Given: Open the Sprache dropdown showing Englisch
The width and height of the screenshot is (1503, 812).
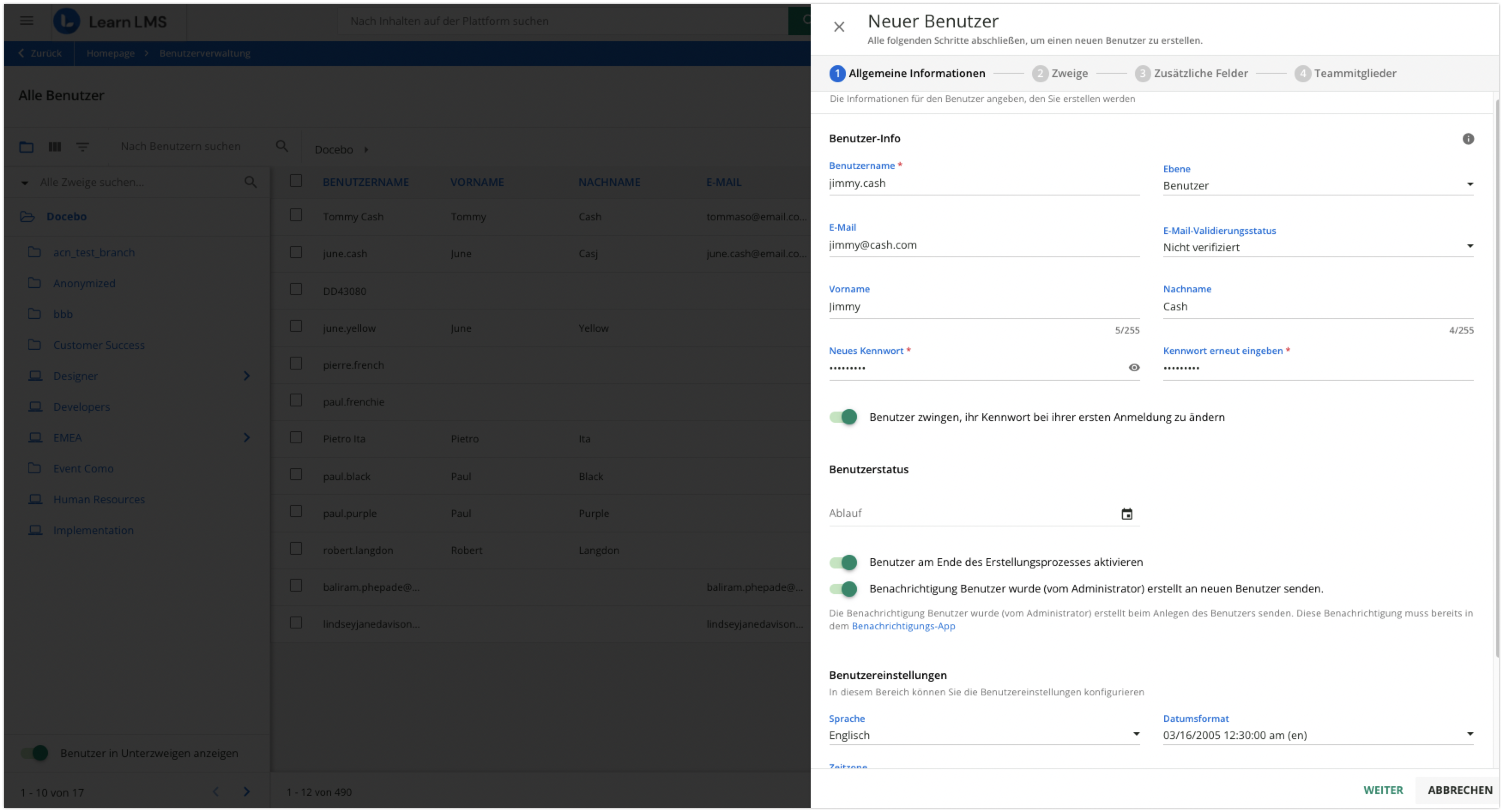Looking at the screenshot, I should (984, 735).
